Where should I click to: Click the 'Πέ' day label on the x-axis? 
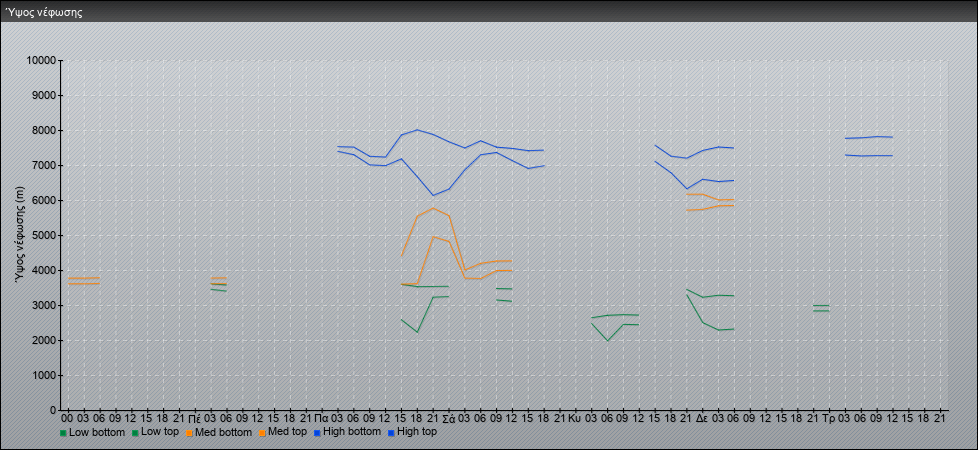tap(195, 418)
